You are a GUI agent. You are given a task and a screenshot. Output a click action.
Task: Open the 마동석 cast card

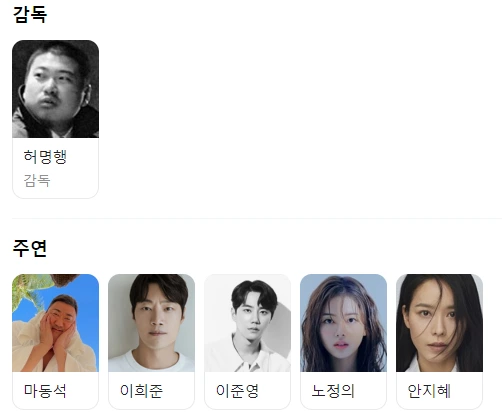click(x=55, y=342)
